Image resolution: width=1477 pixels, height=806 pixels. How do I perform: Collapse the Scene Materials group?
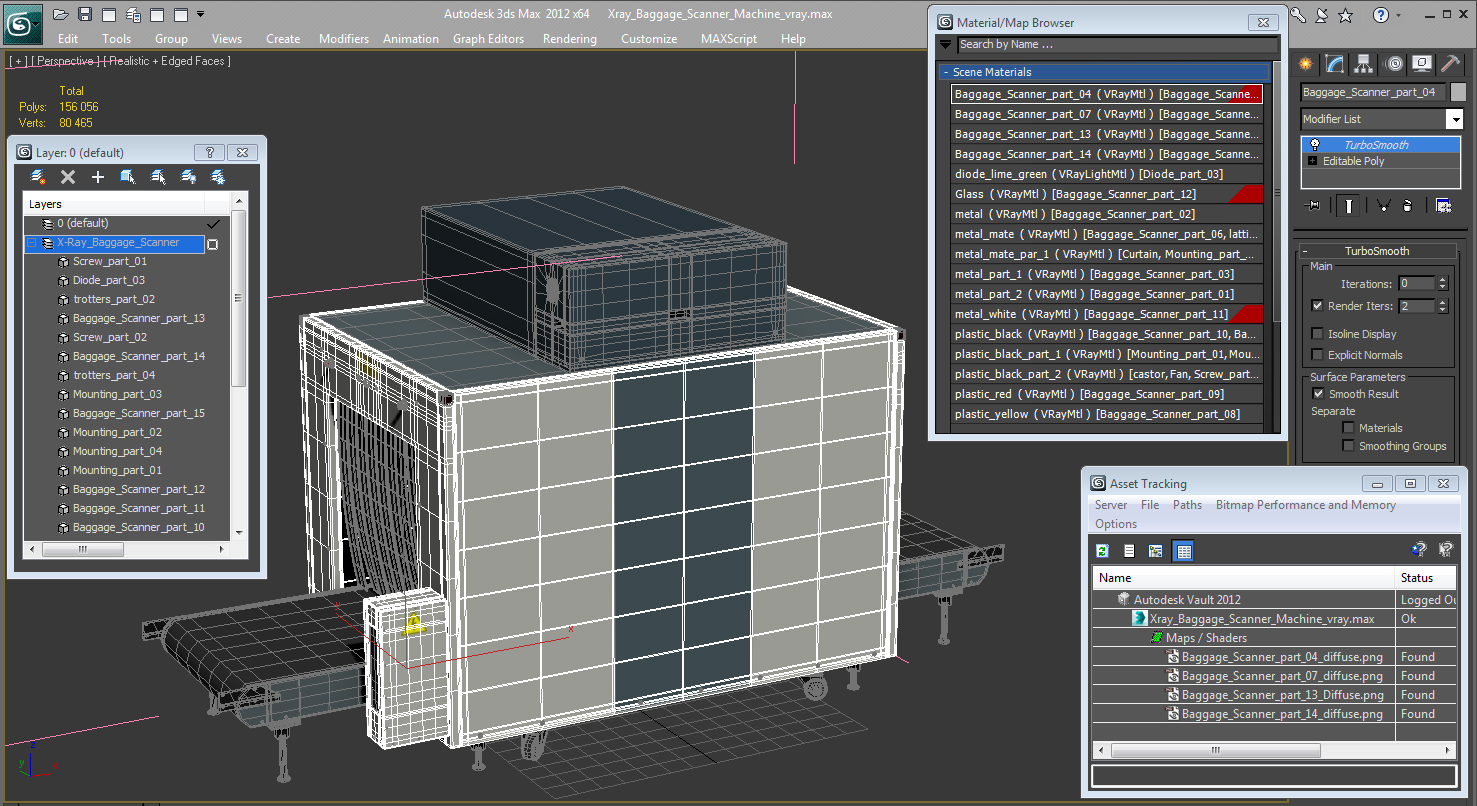click(945, 72)
